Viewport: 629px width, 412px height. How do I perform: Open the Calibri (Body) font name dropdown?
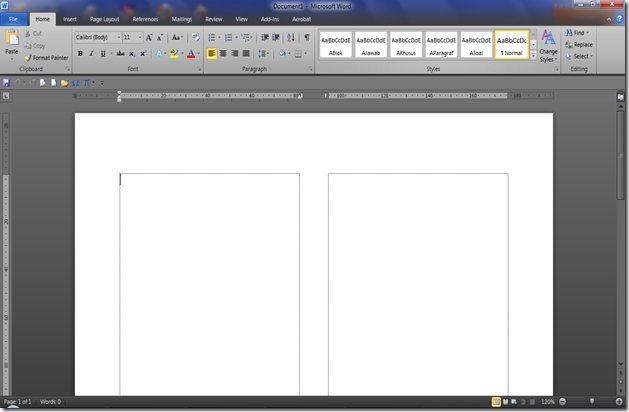click(x=119, y=37)
